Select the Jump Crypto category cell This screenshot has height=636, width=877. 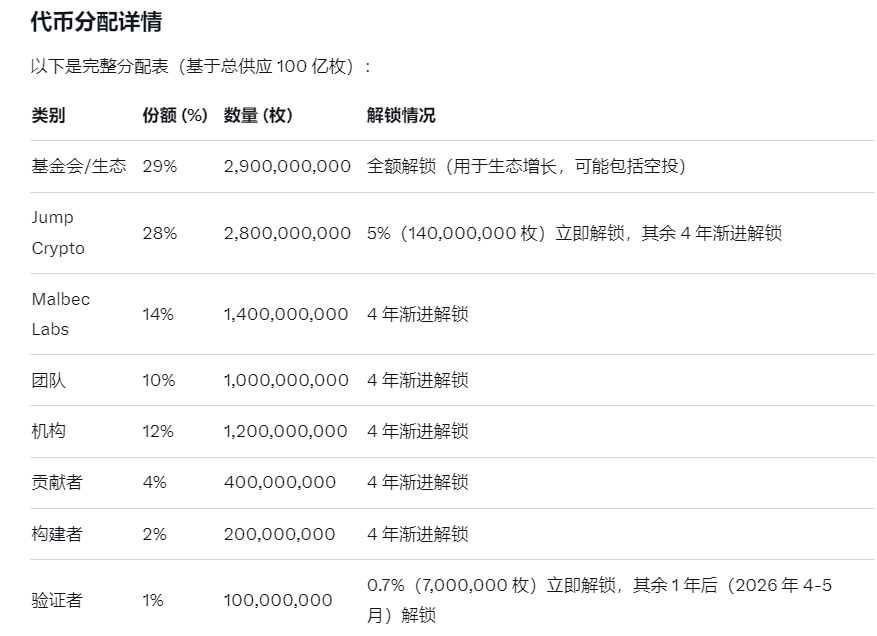click(x=58, y=233)
